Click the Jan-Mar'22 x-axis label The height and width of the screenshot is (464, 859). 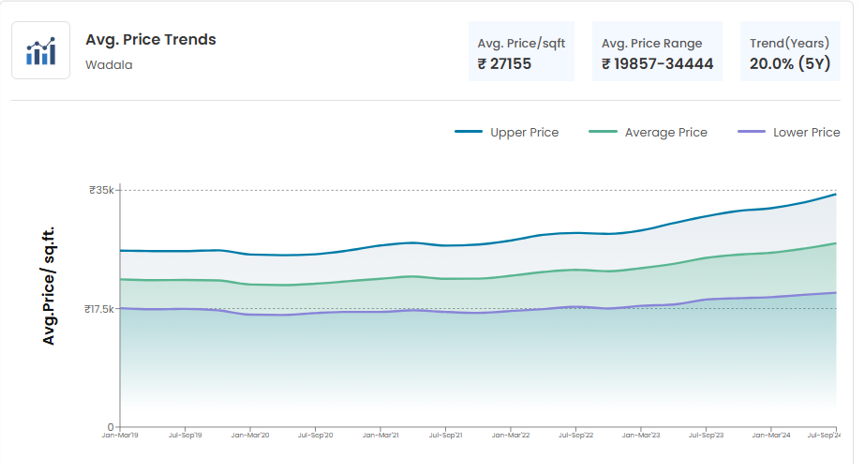click(x=511, y=435)
